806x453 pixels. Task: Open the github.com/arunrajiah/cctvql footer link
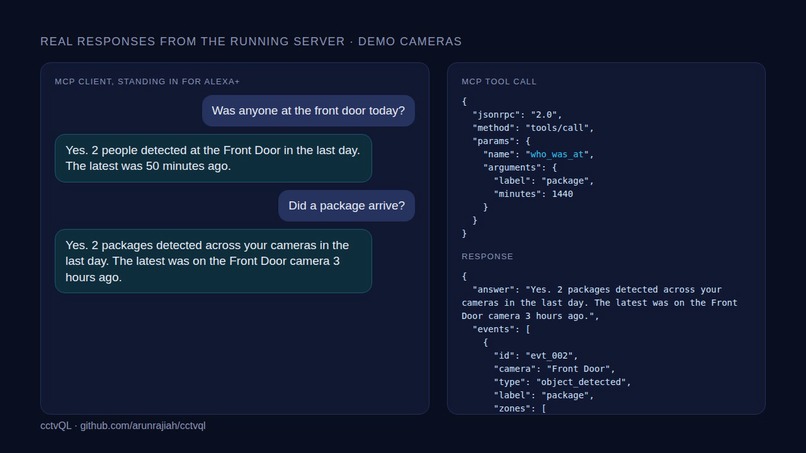(143, 426)
